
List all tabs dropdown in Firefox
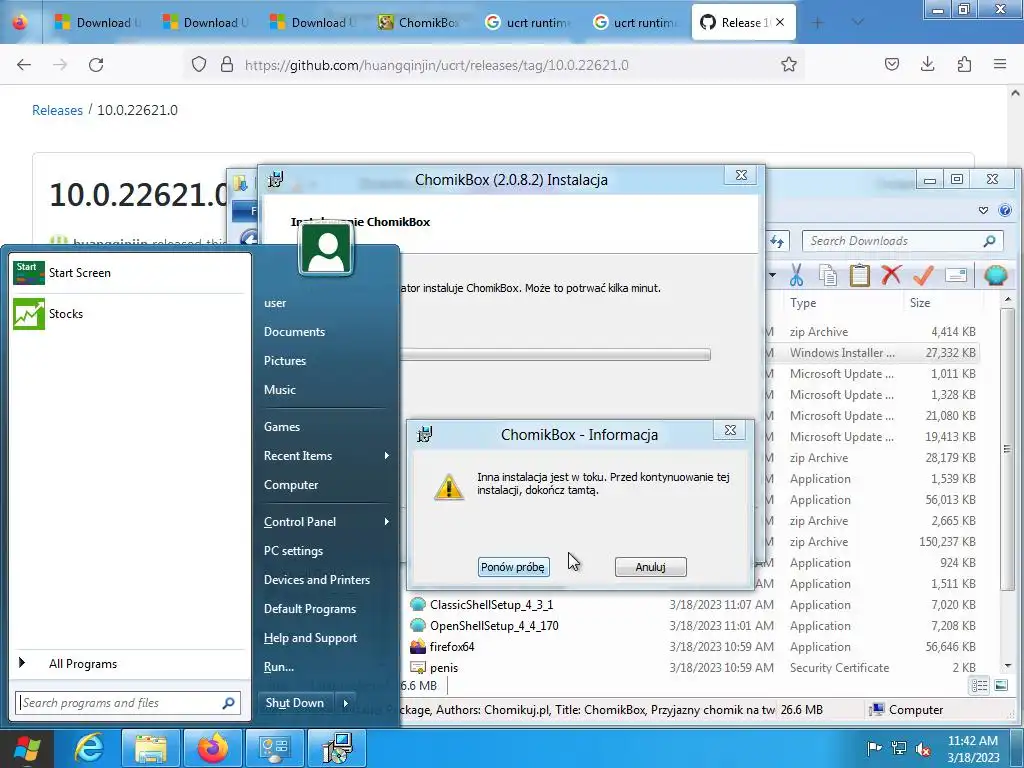coord(858,23)
